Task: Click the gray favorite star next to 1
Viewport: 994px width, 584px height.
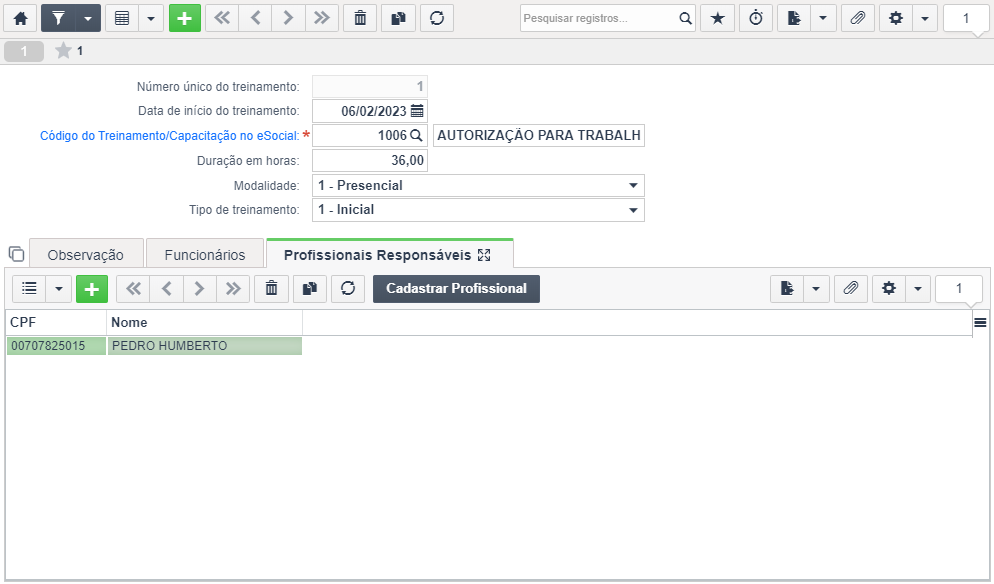Action: 63,51
